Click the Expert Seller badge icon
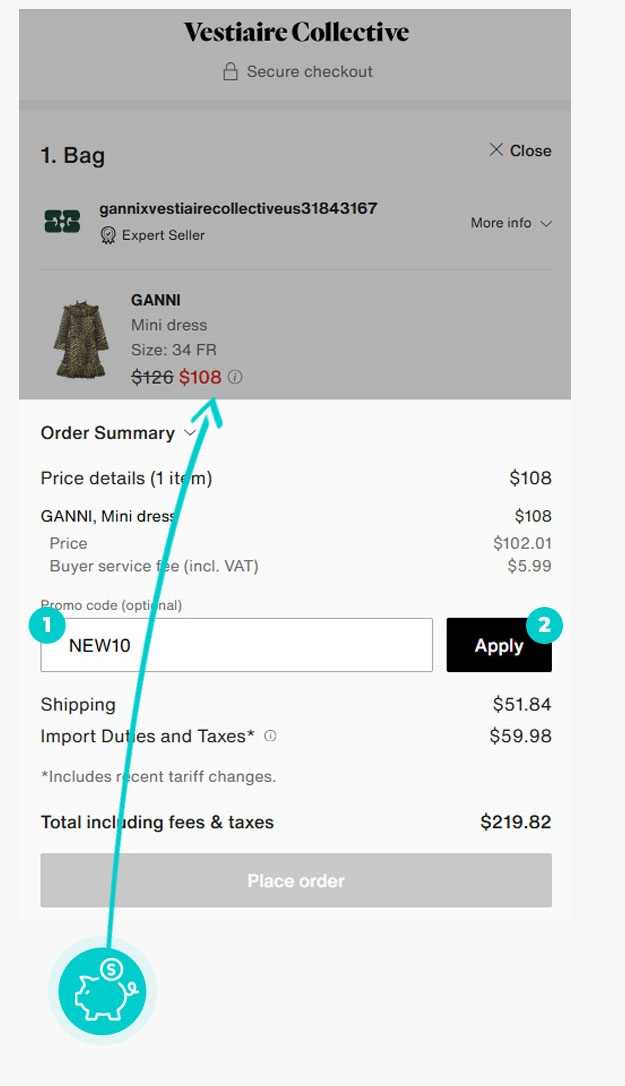The image size is (625, 1086). tap(108, 235)
